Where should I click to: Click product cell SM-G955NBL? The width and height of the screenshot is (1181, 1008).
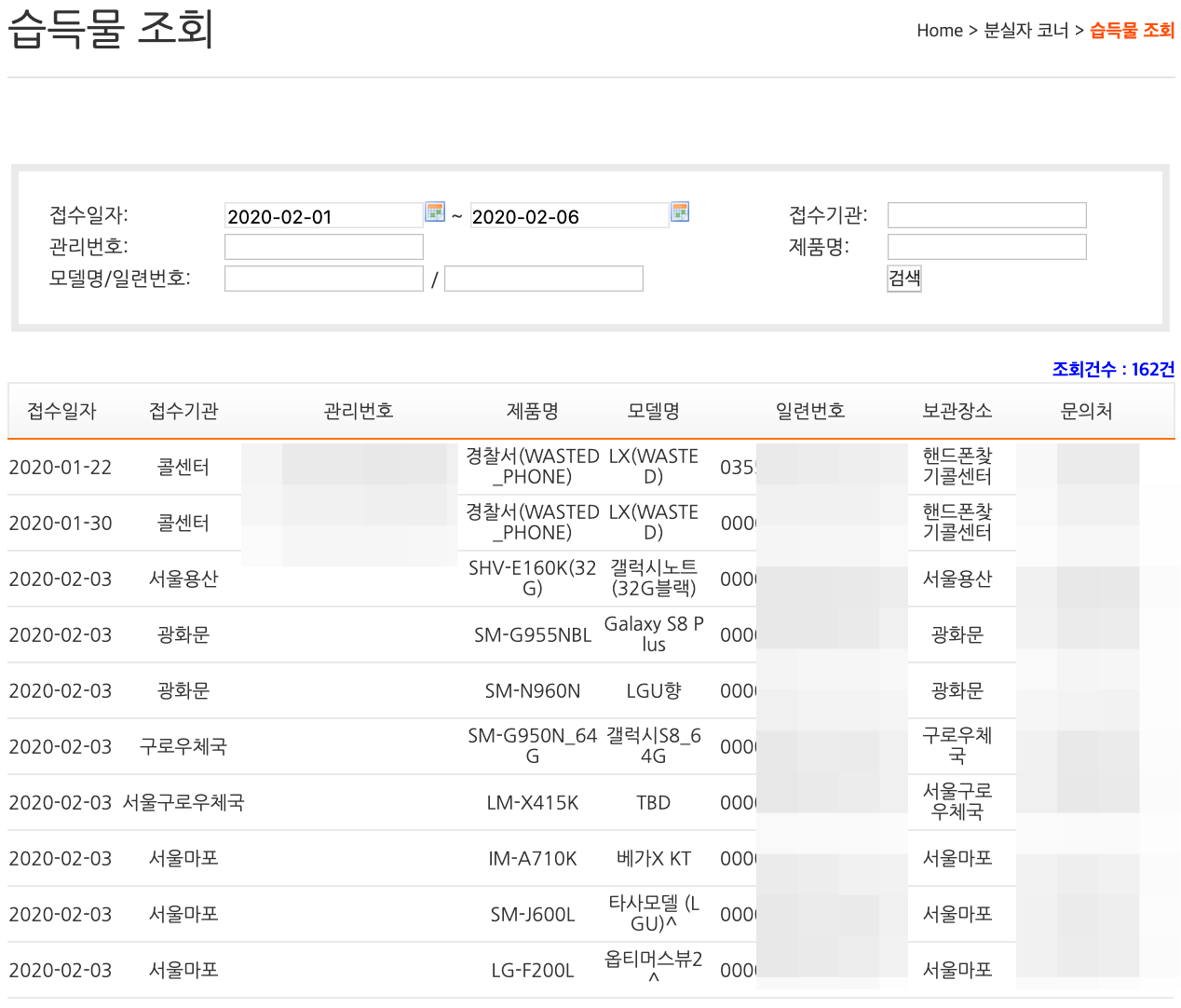[533, 635]
